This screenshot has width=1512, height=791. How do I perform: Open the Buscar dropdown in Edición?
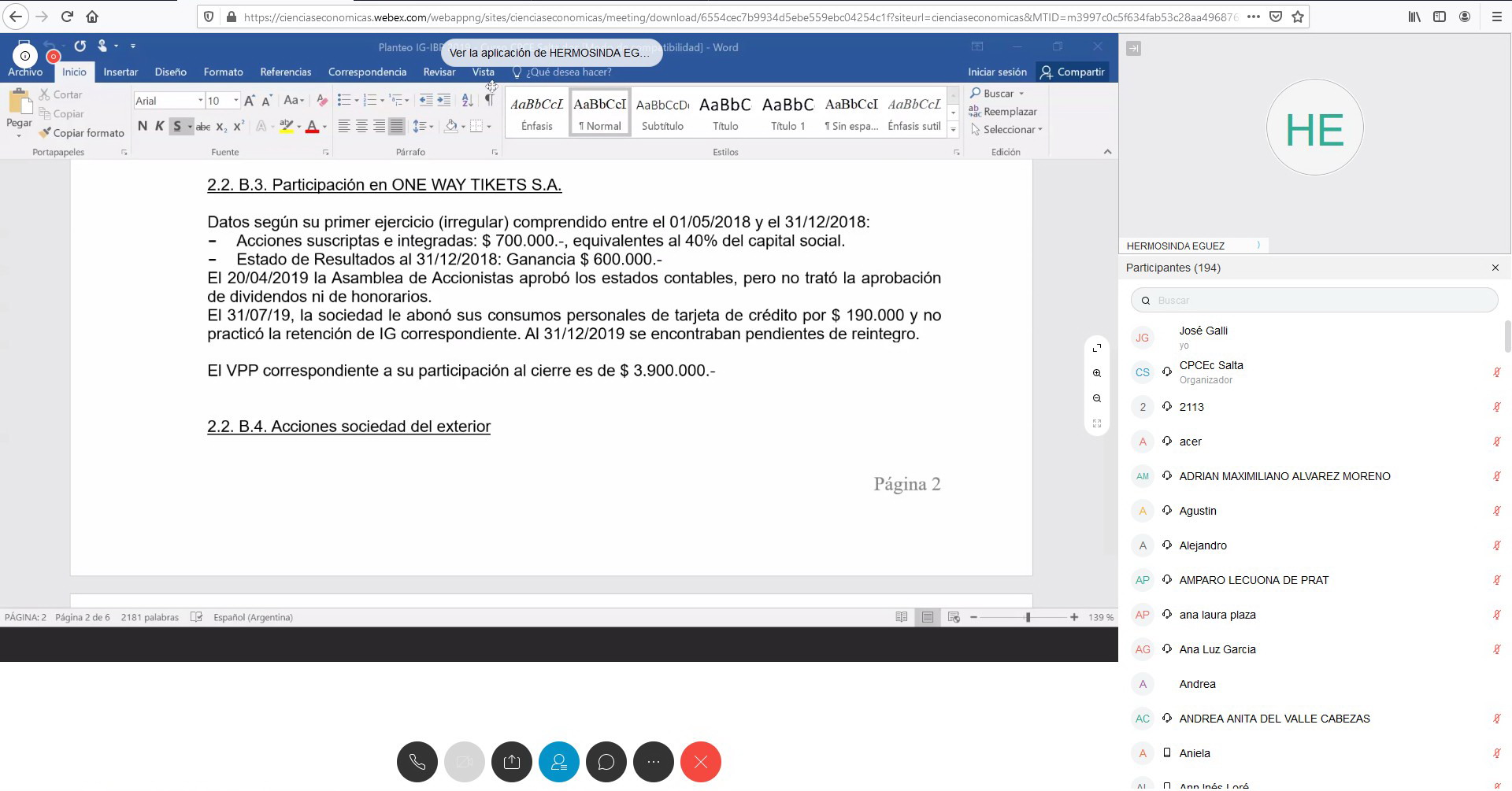pyautogui.click(x=1021, y=94)
